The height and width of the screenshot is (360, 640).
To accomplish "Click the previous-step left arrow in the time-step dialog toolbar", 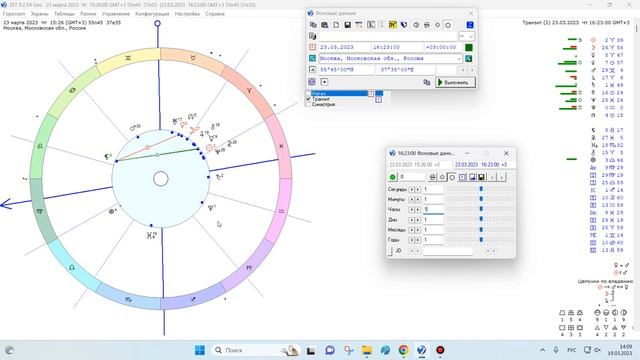I will click(493, 177).
